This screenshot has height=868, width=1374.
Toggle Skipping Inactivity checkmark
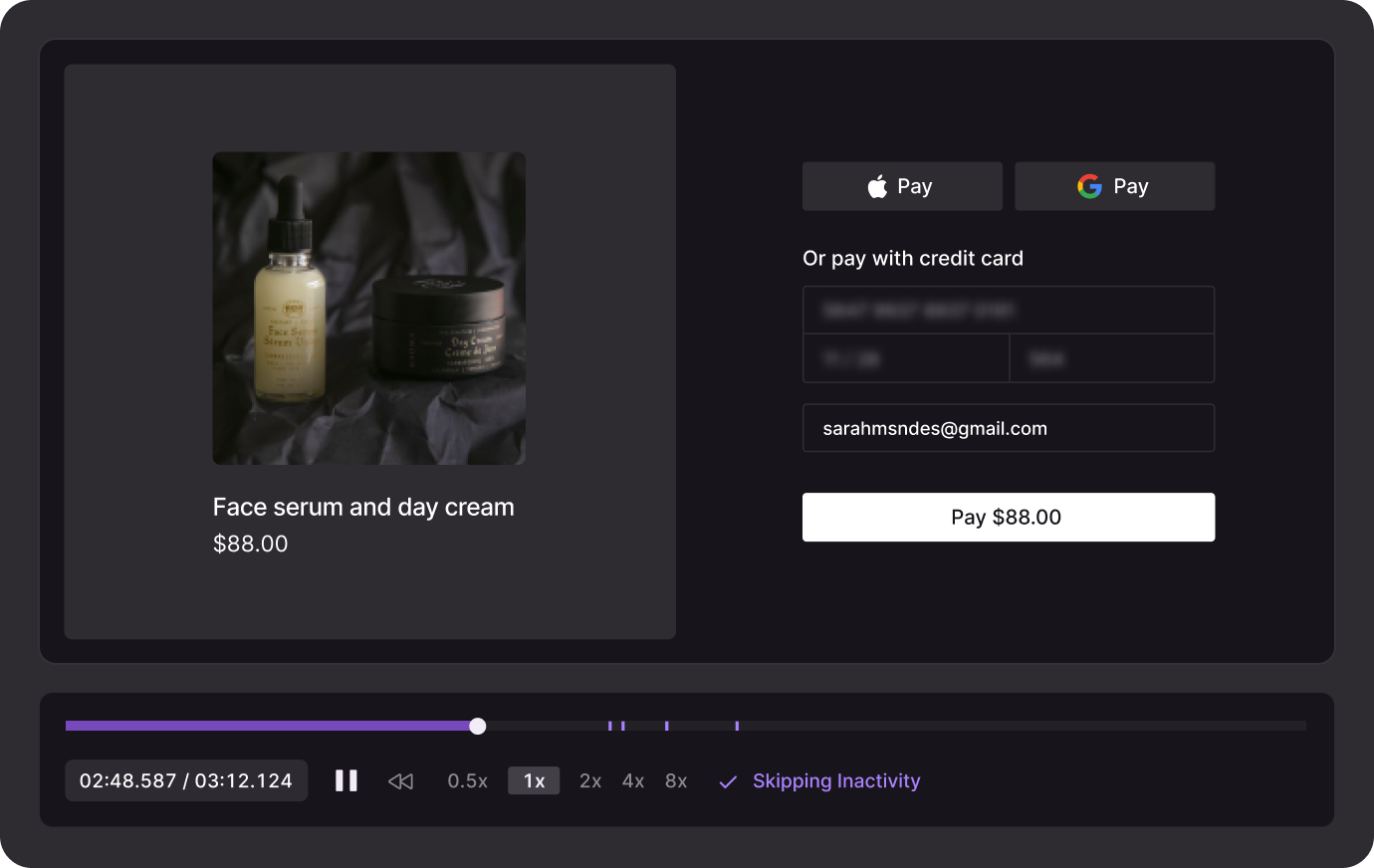click(x=728, y=782)
